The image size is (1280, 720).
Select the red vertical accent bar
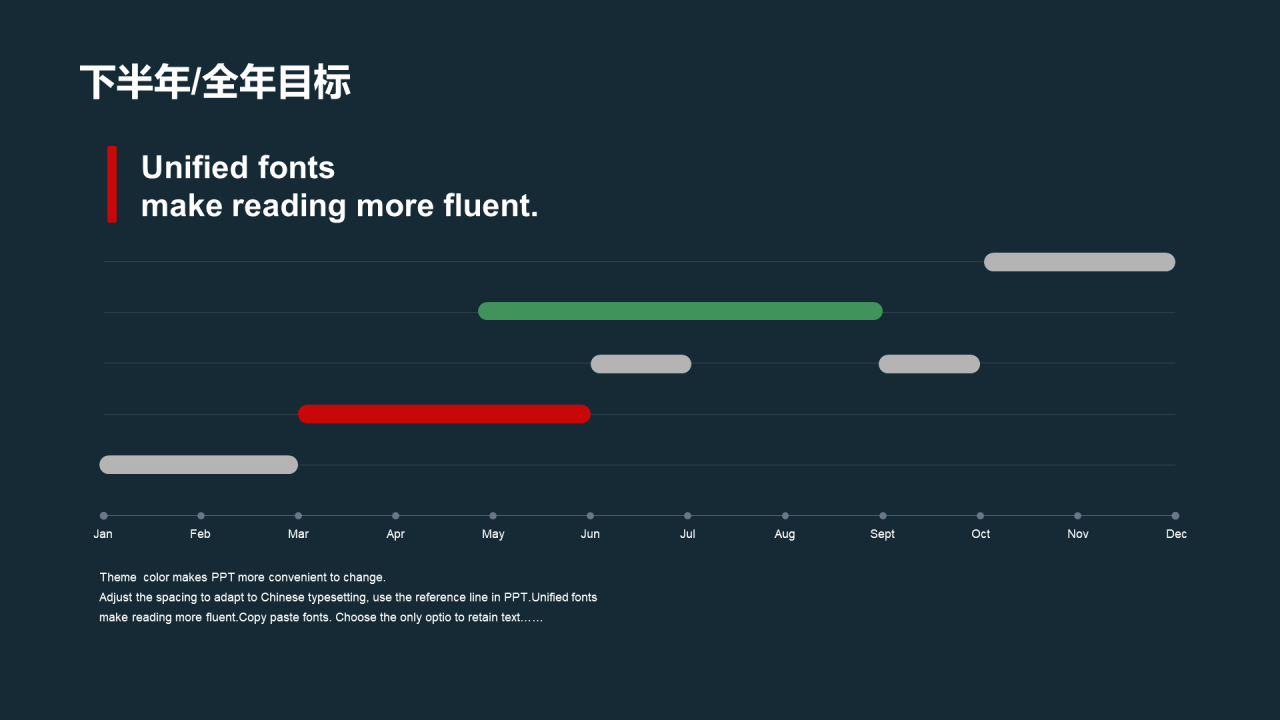[112, 184]
